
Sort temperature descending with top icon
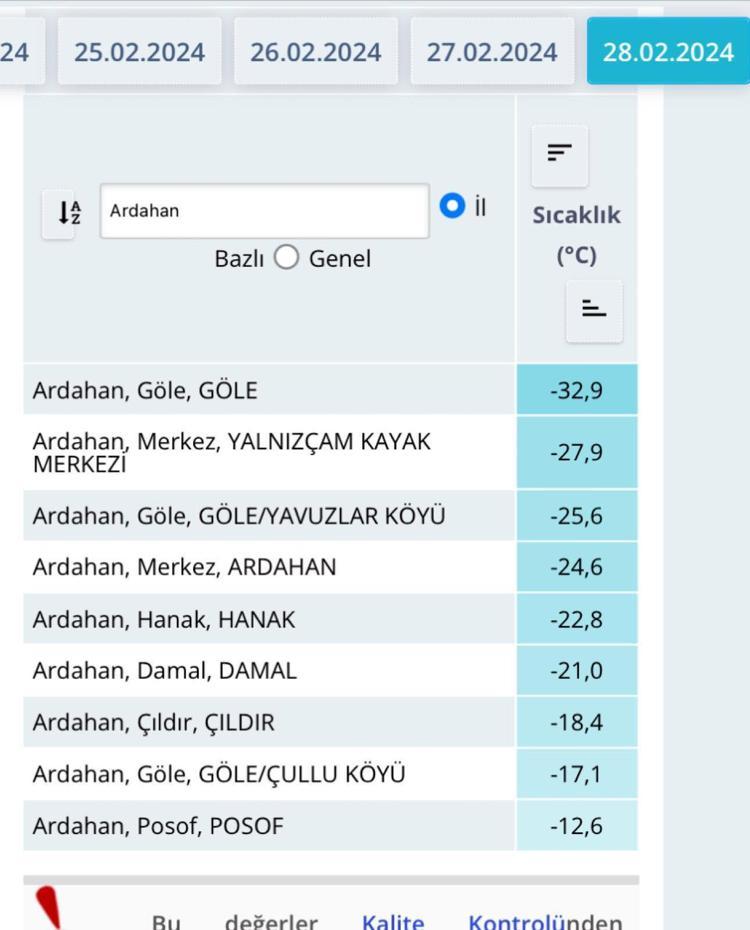(x=559, y=154)
